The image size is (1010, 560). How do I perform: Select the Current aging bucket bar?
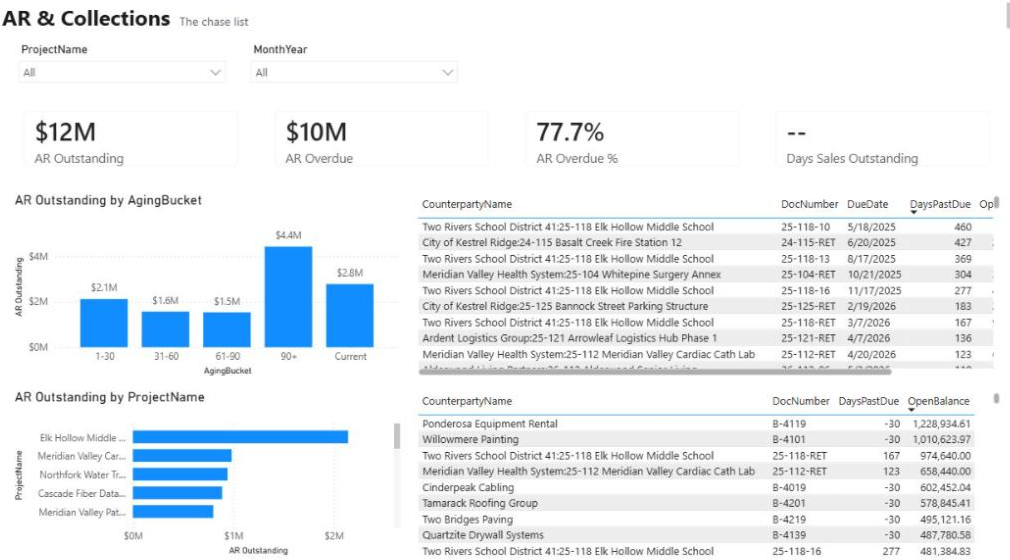350,316
